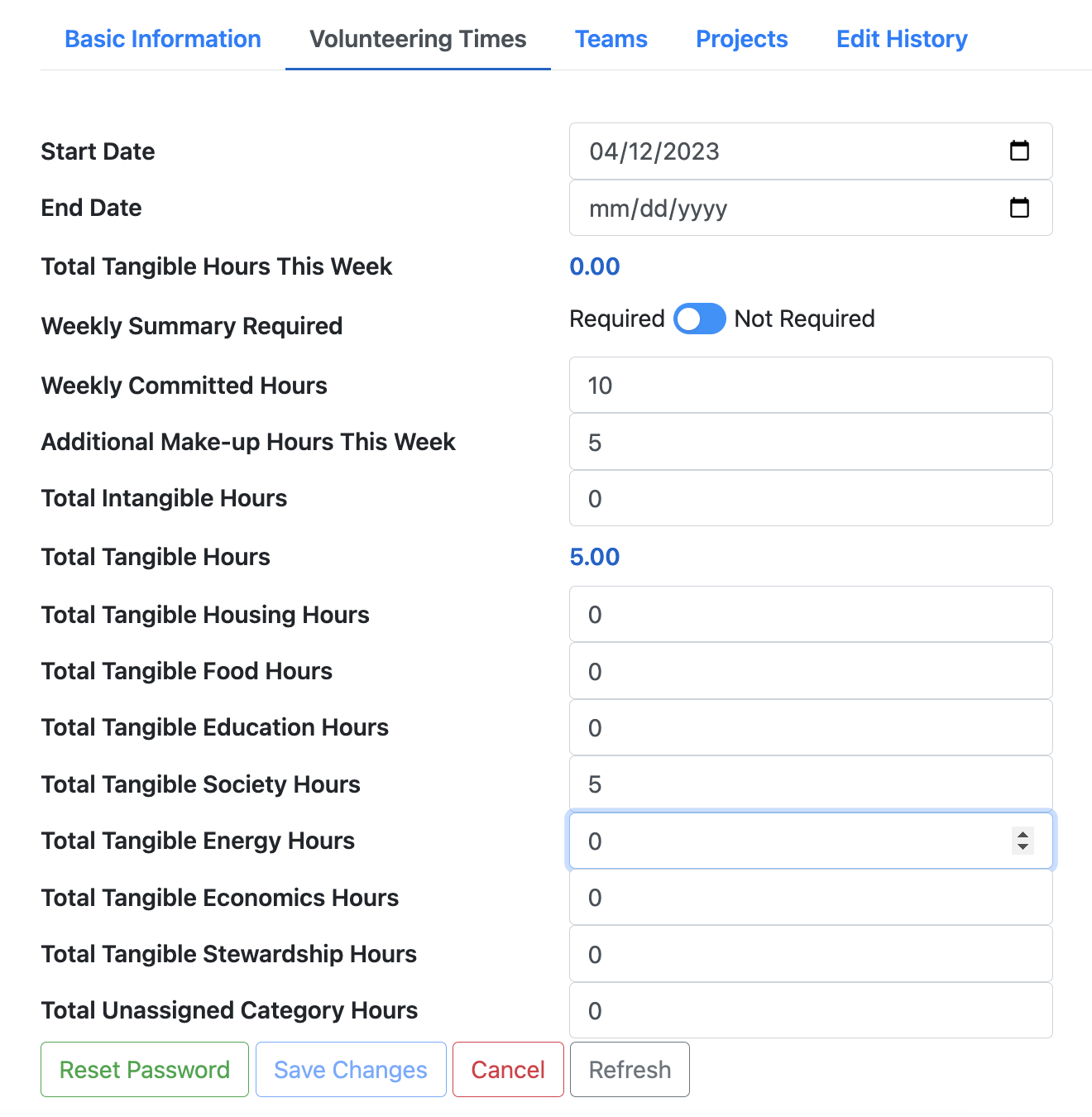Focus the Weekly Committed Hours field
This screenshot has height=1117, width=1092.
coord(811,385)
